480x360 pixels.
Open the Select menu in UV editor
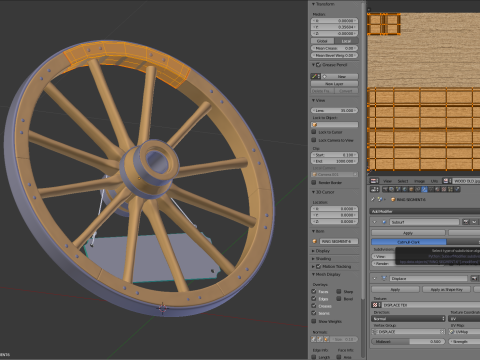point(403,181)
